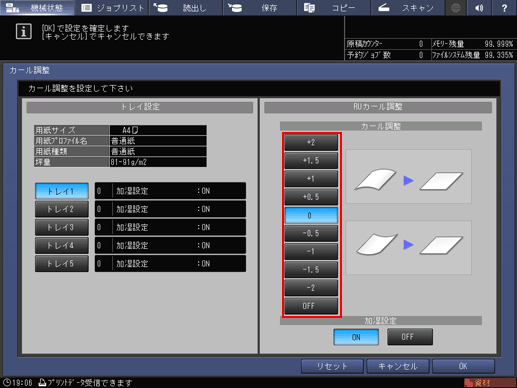Image resolution: width=517 pixels, height=388 pixels.
Task: Click the speaker volume icon
Action: pyautogui.click(x=479, y=8)
